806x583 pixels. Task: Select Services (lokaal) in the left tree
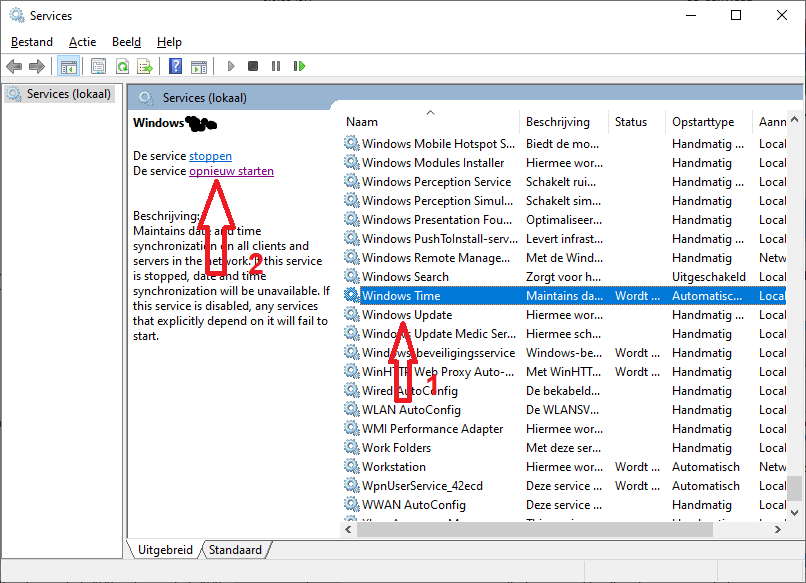pyautogui.click(x=61, y=94)
